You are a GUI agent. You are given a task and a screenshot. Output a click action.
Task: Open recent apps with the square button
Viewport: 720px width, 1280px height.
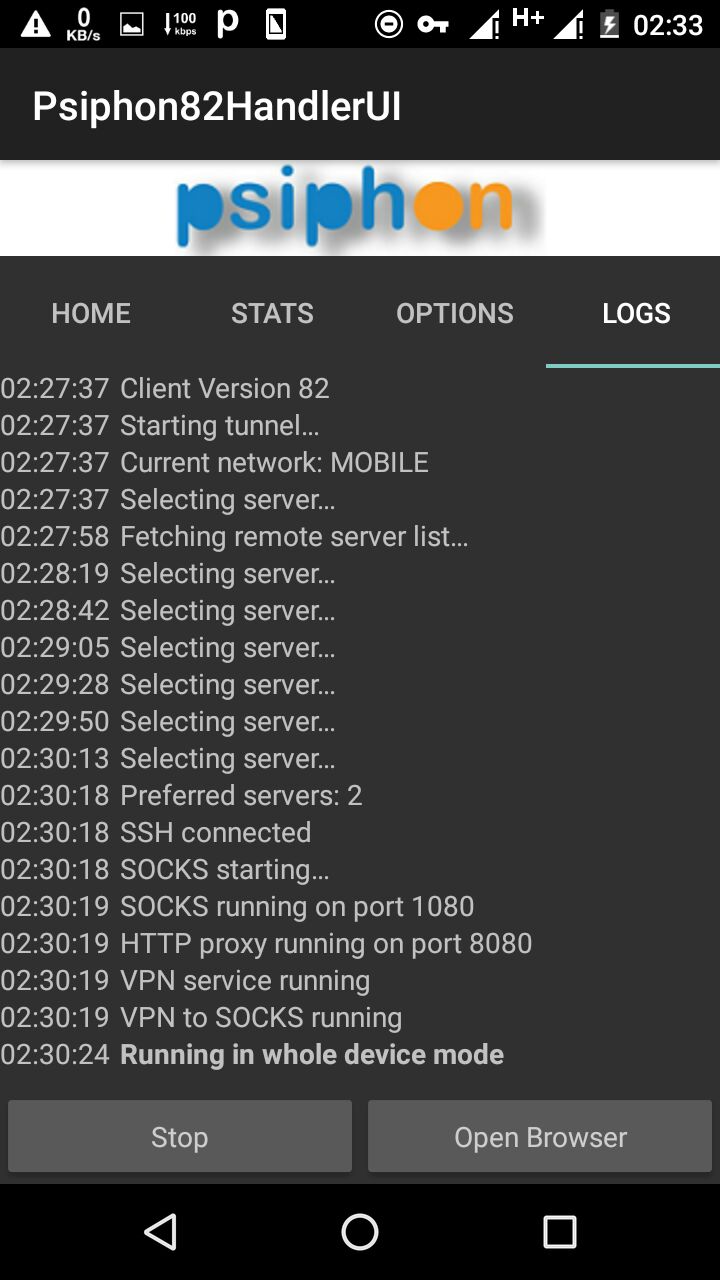coord(560,1232)
